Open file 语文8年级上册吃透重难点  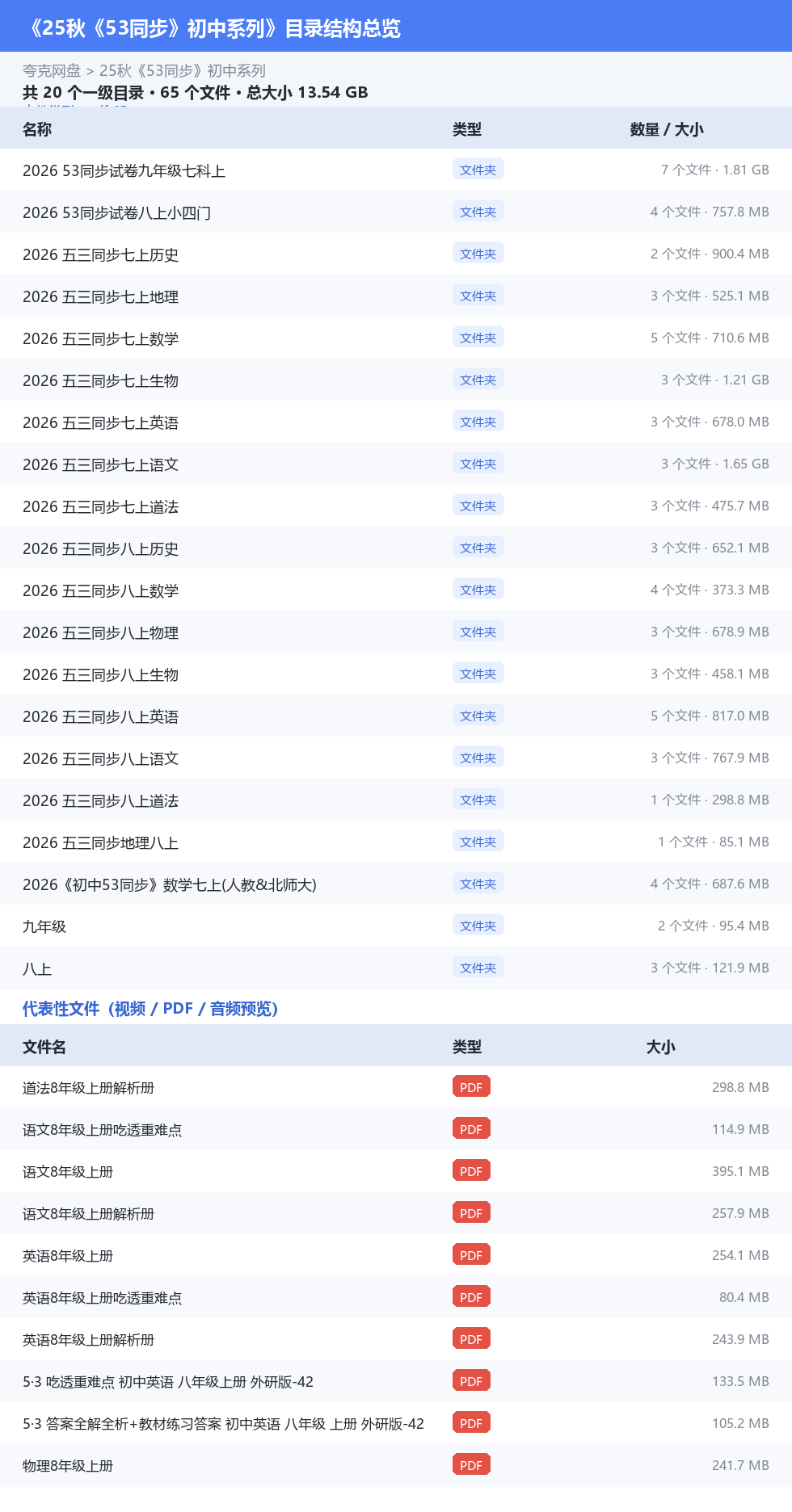coord(102,1130)
